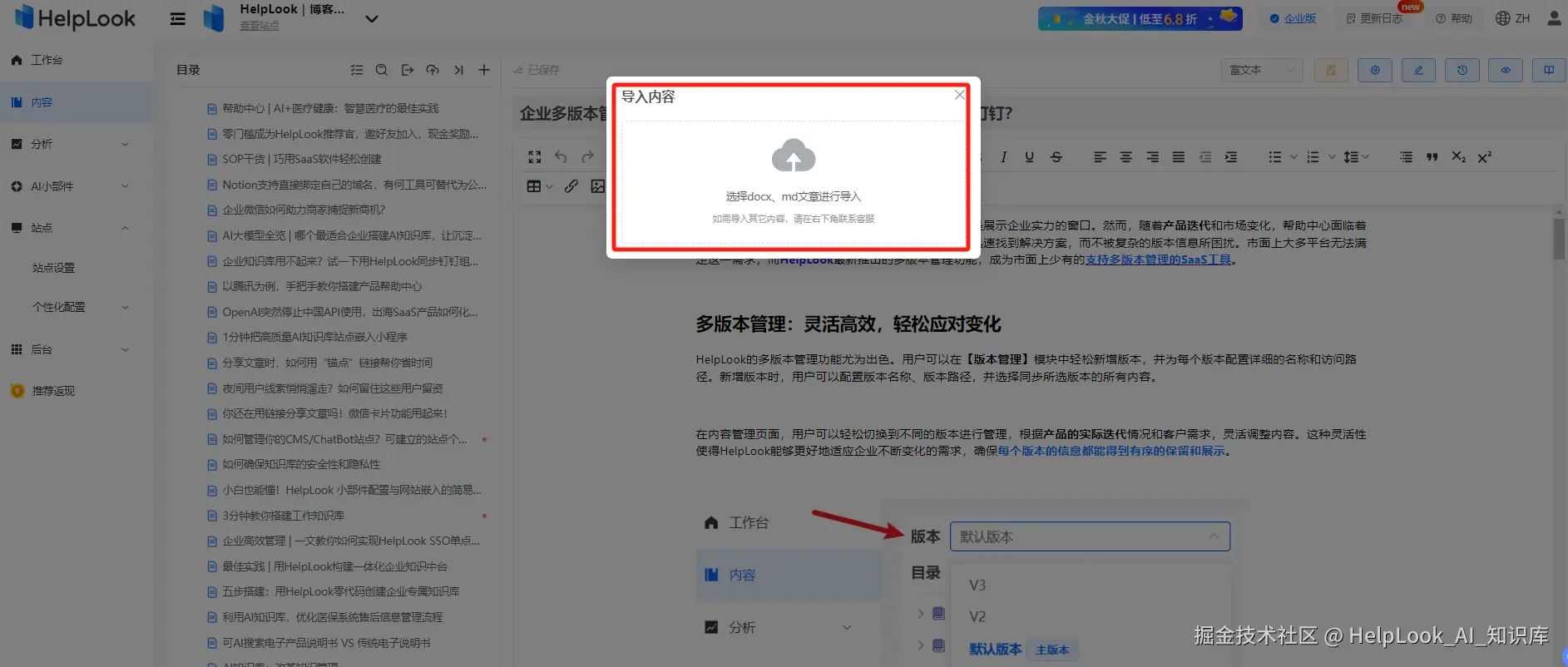Toggle fullscreen editor mode
Image resolution: width=1568 pixels, height=667 pixels.
[535, 156]
